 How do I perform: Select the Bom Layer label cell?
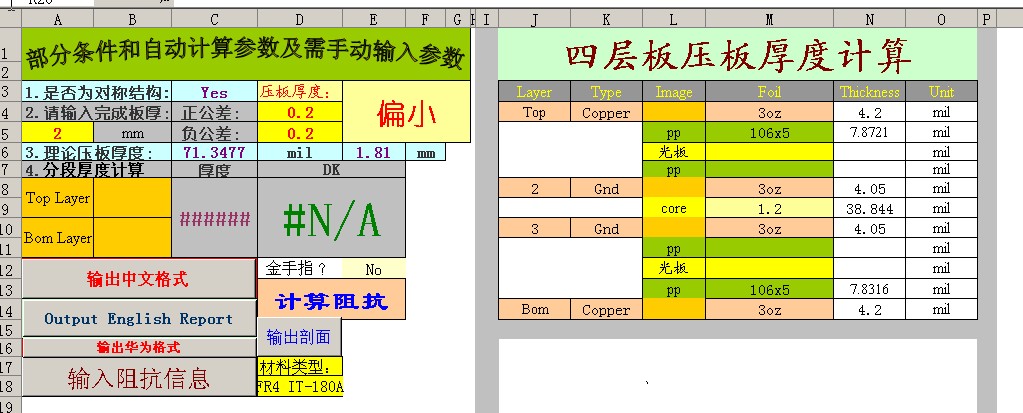pos(57,237)
